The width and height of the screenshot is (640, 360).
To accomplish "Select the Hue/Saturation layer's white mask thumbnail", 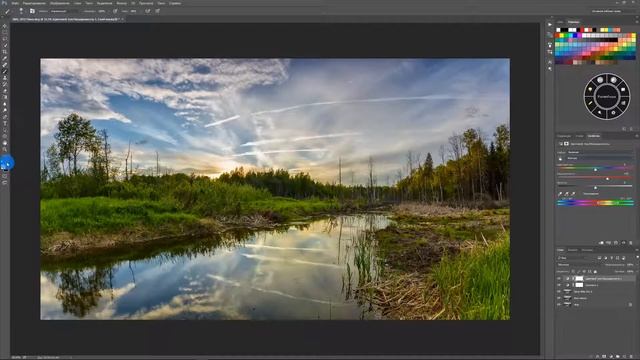I will click(579, 278).
